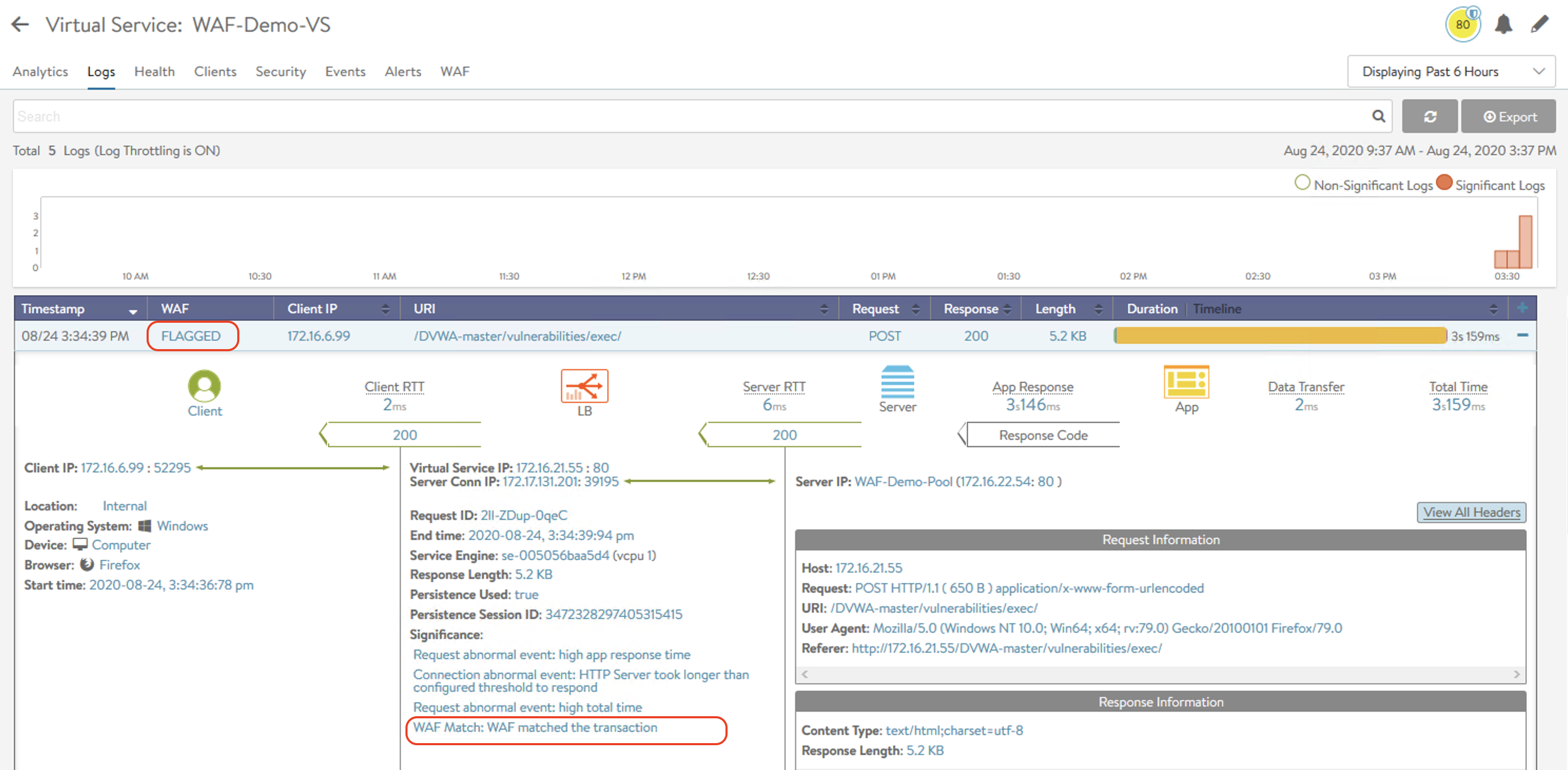
Task: Click the tallest histogram bar at 03:30
Action: 1525,242
